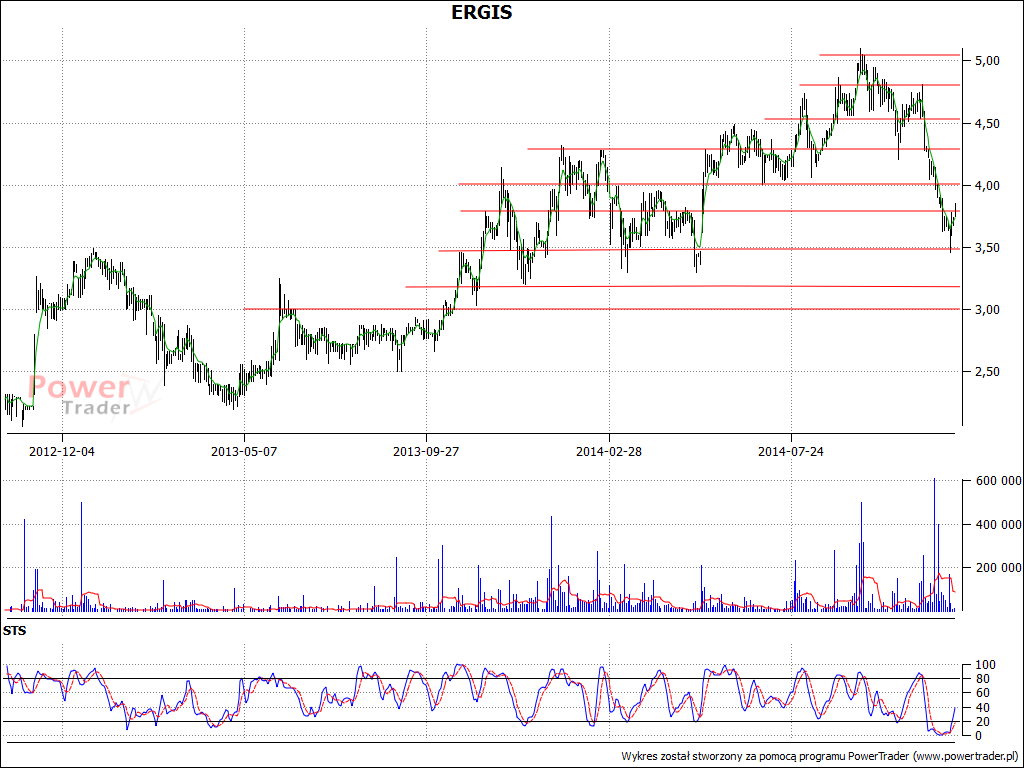Click the STS indicator label
The width and height of the screenshot is (1024, 768).
(14, 631)
